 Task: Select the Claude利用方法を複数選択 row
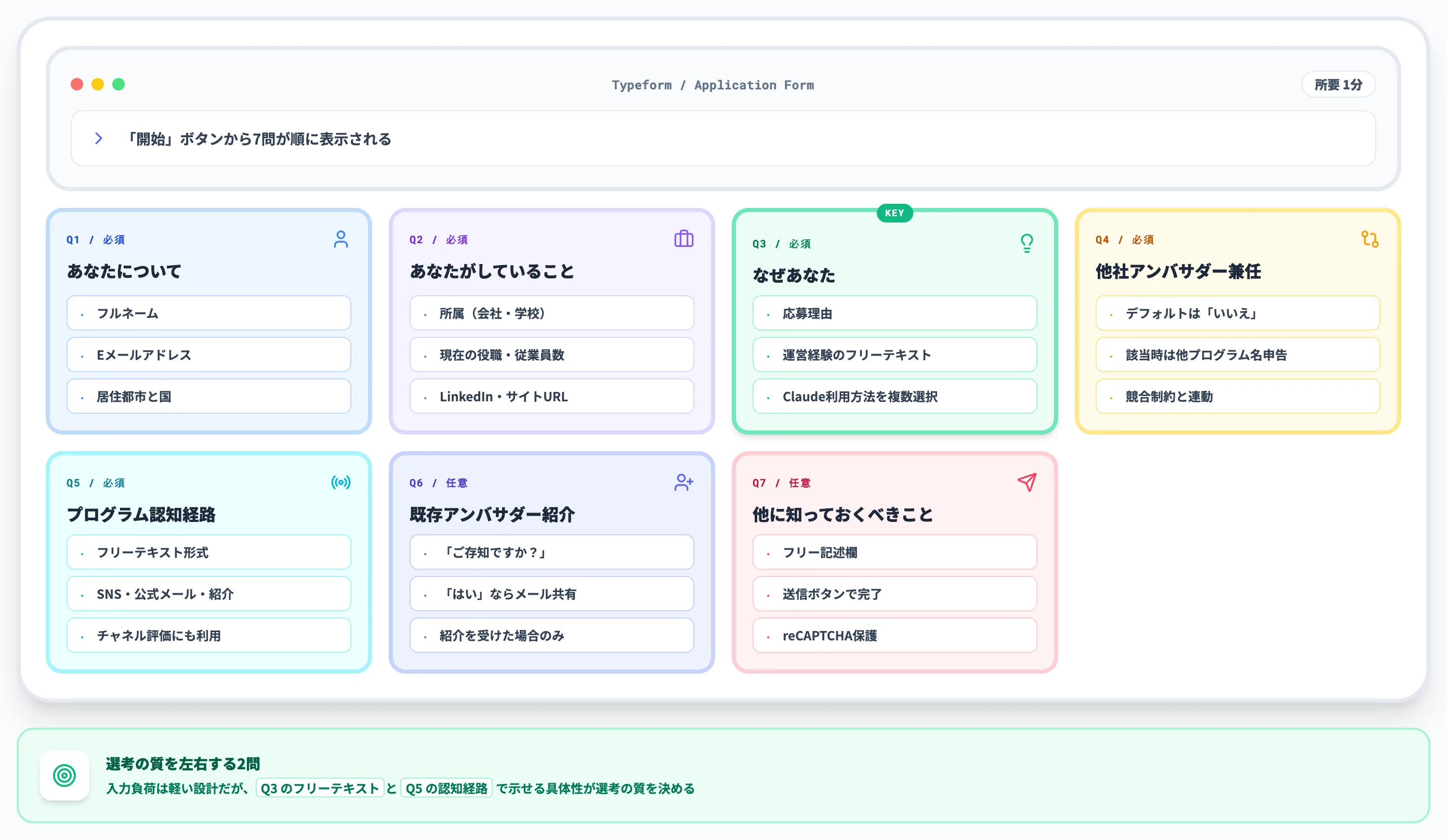click(894, 396)
